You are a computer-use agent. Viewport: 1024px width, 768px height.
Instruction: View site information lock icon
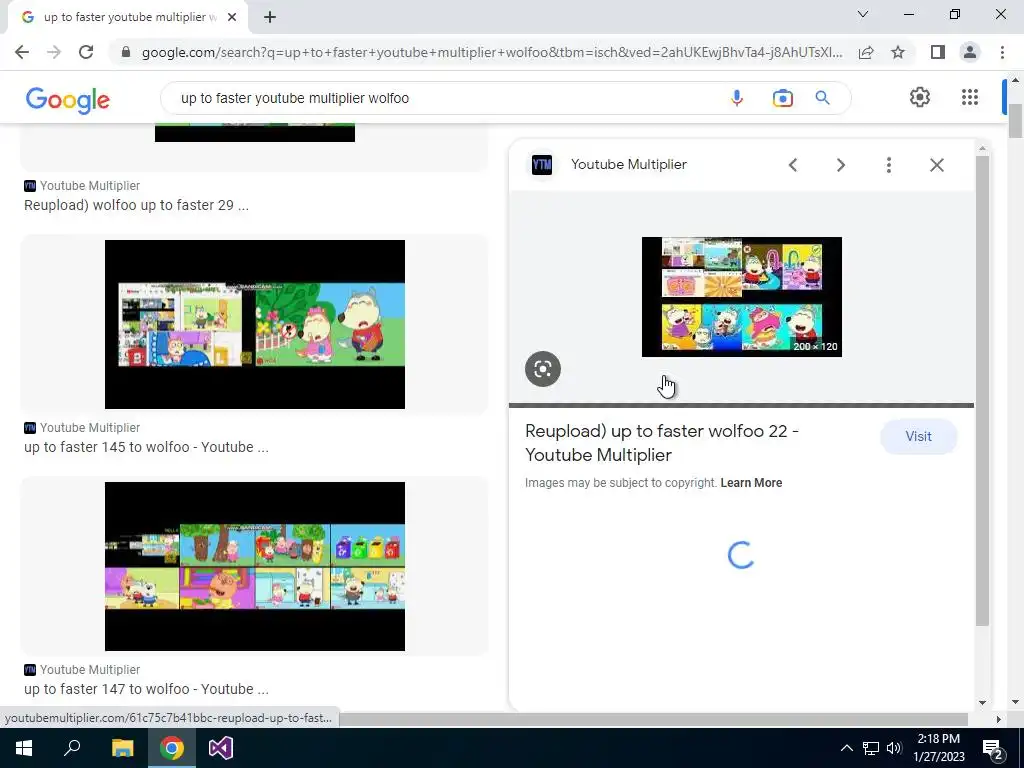coord(126,52)
